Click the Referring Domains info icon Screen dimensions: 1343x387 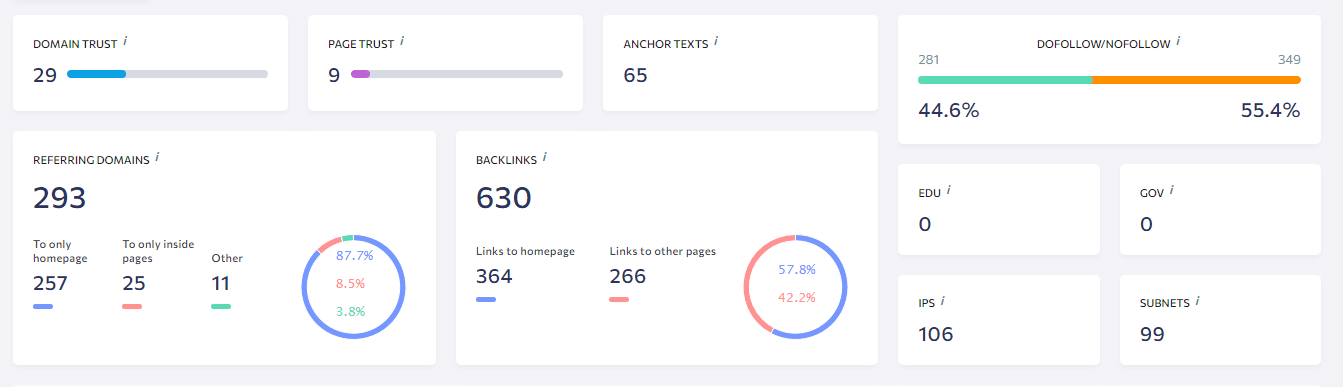click(x=157, y=157)
